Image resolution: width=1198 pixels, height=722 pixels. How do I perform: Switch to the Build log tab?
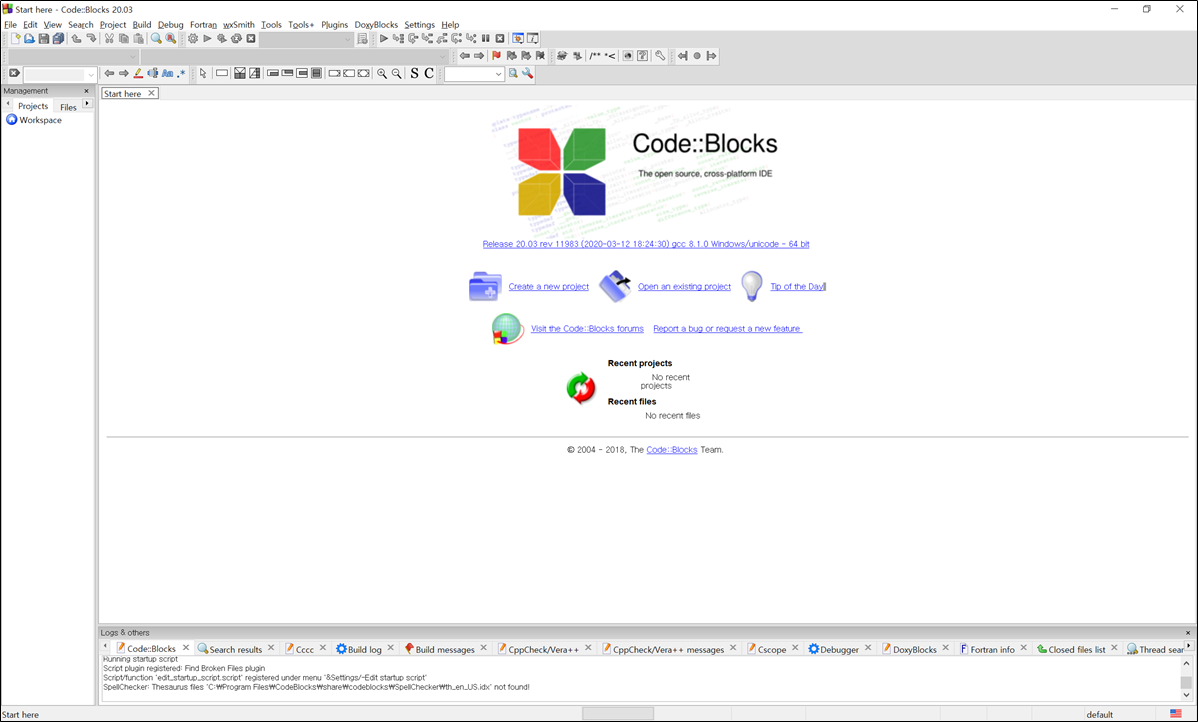[364, 649]
